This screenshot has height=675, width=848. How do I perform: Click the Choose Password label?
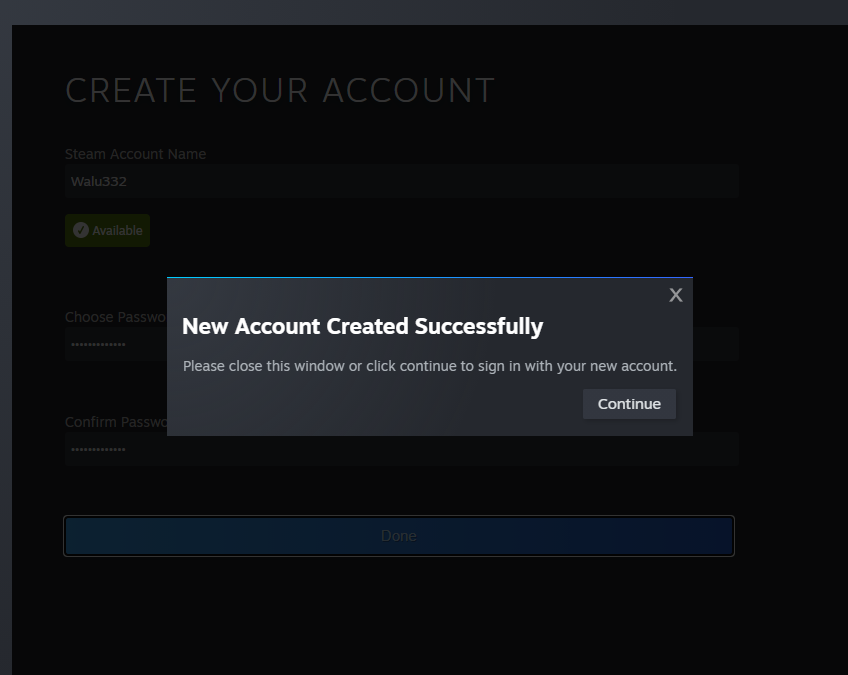116,317
